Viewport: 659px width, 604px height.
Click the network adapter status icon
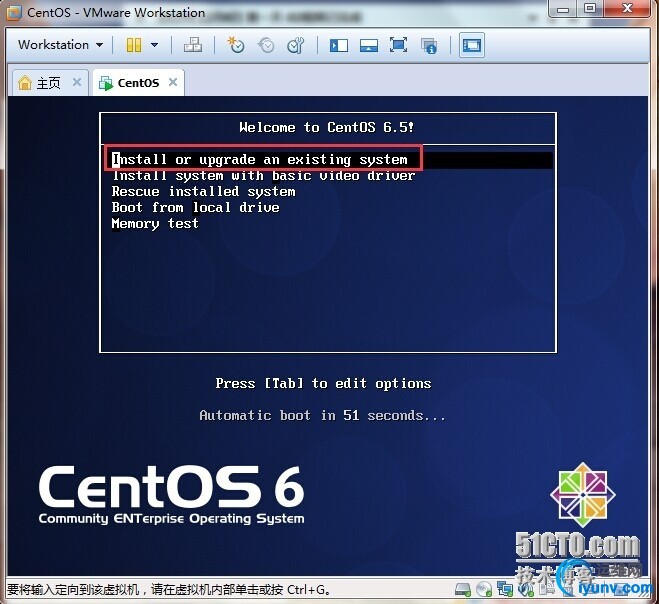(504, 590)
